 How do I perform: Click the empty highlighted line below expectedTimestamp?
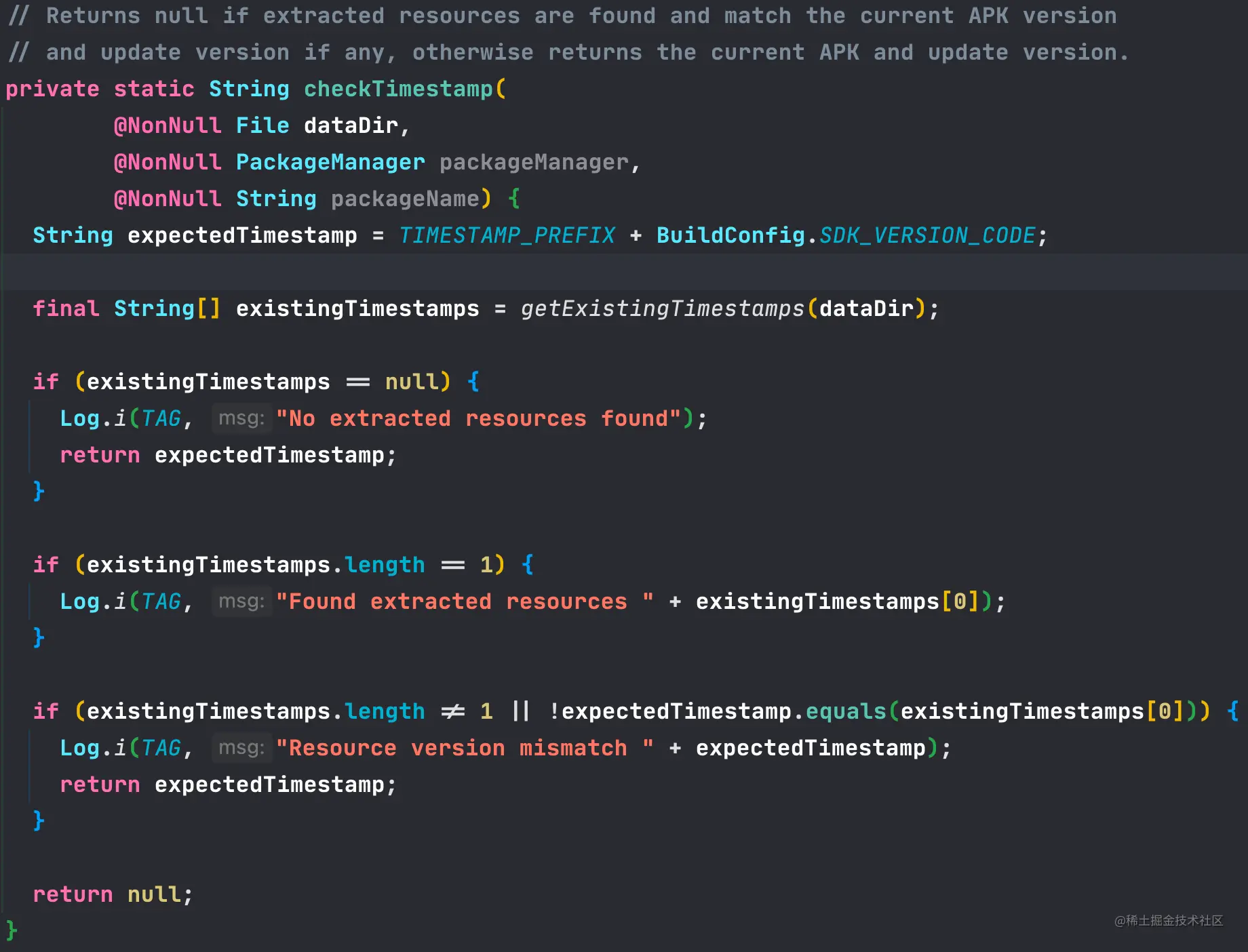point(624,272)
